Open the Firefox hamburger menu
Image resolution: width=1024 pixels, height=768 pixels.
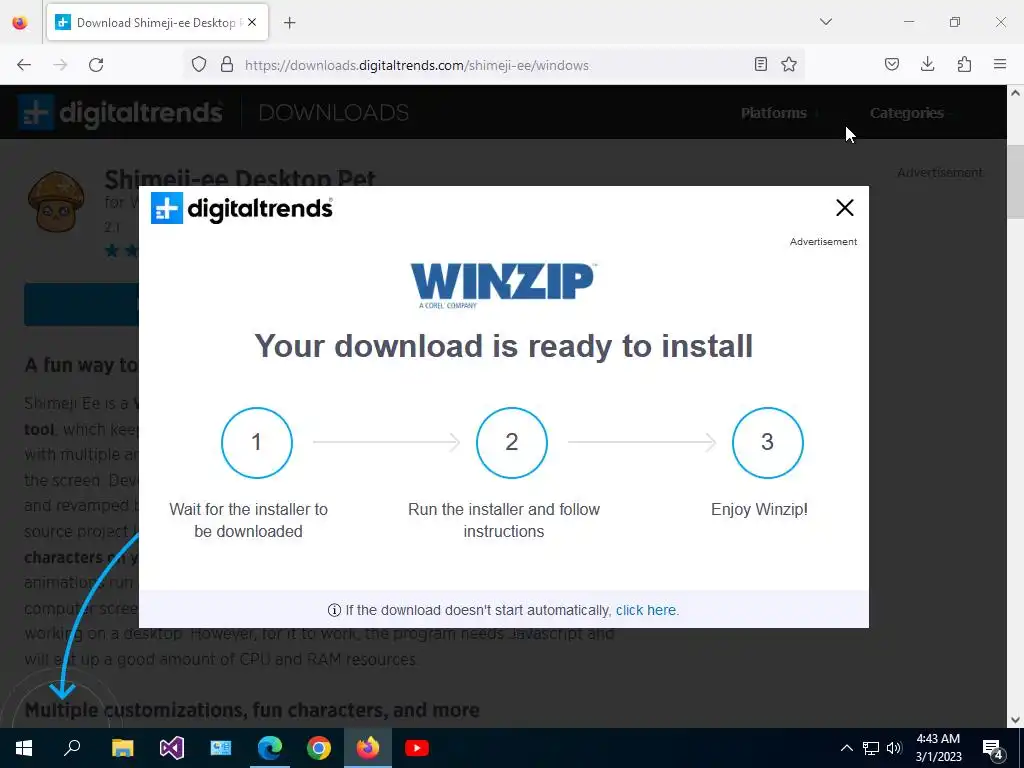1000,64
